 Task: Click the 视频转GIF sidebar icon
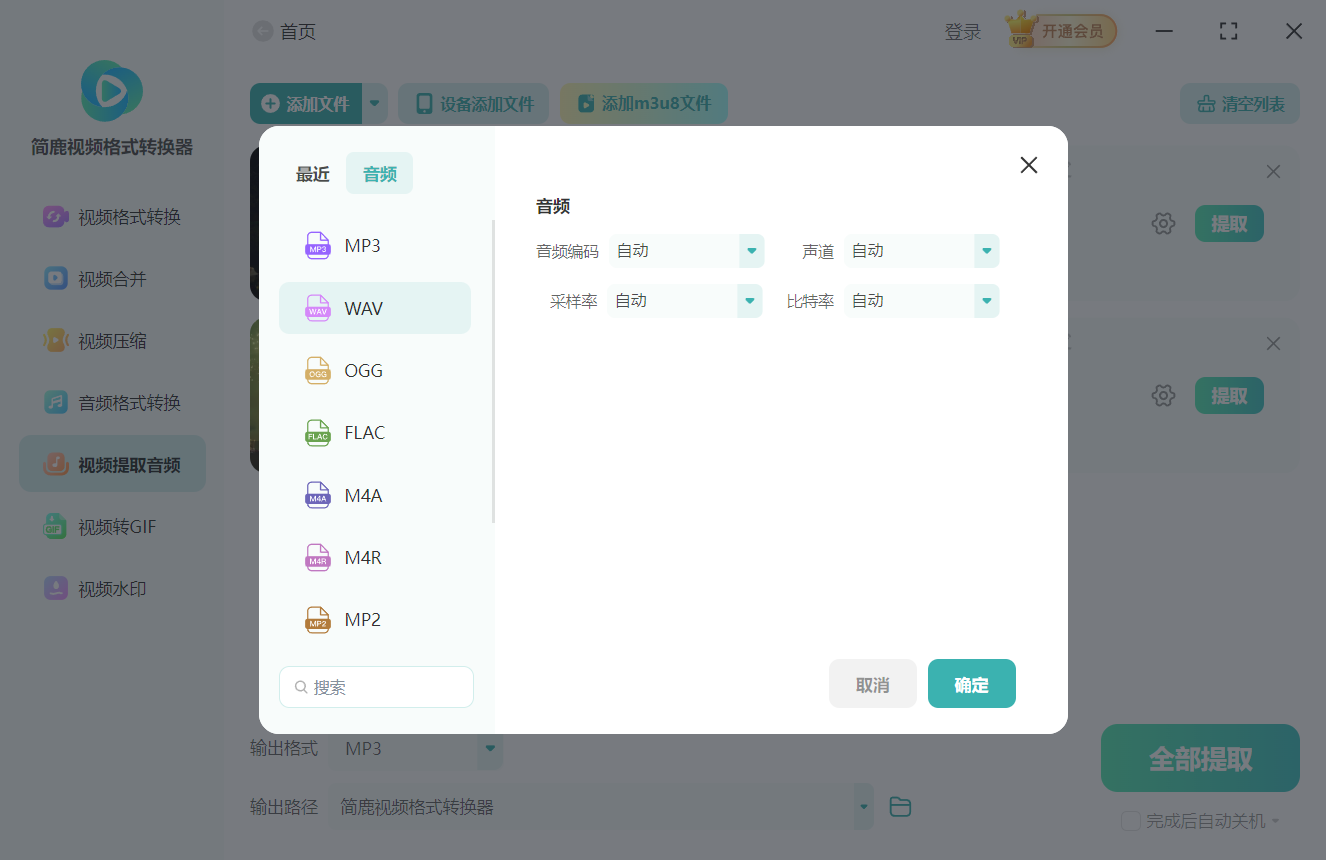pyautogui.click(x=56, y=527)
